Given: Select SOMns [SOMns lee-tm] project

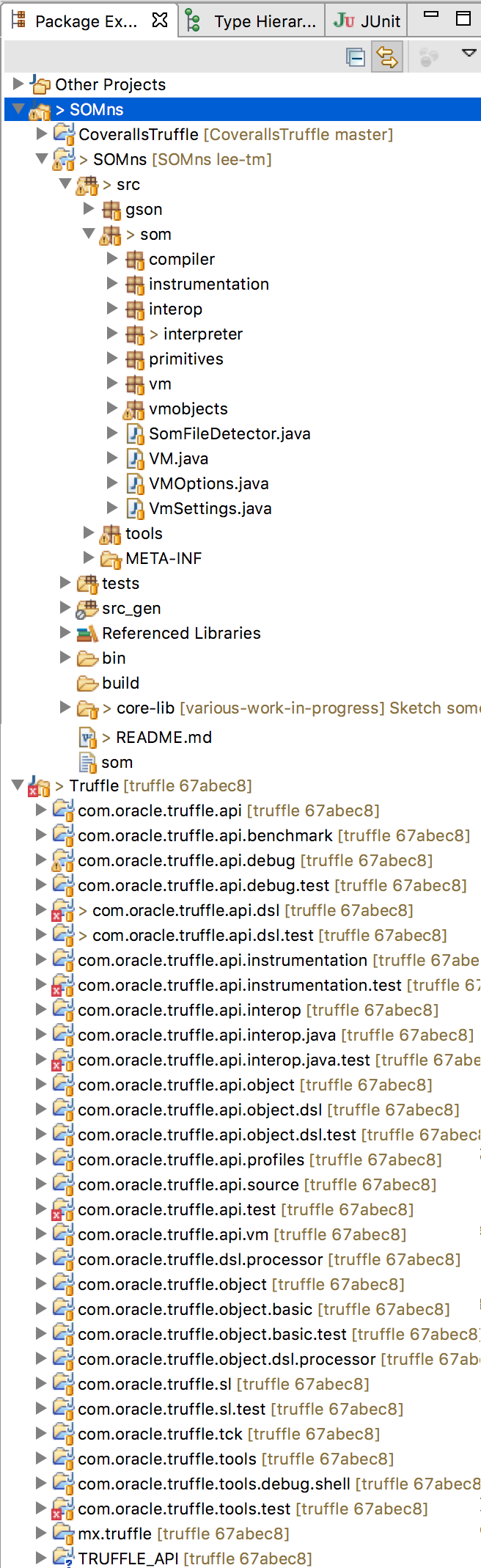Looking at the screenshot, I should coord(175,159).
